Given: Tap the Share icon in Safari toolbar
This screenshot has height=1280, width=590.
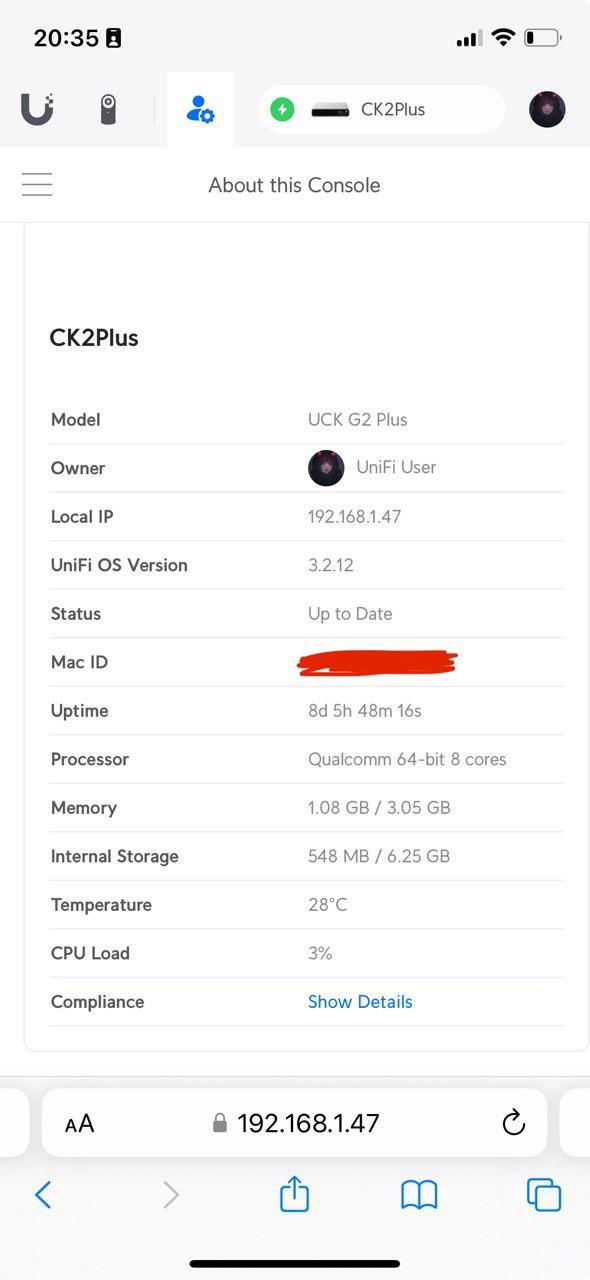Looking at the screenshot, I should tap(294, 1194).
